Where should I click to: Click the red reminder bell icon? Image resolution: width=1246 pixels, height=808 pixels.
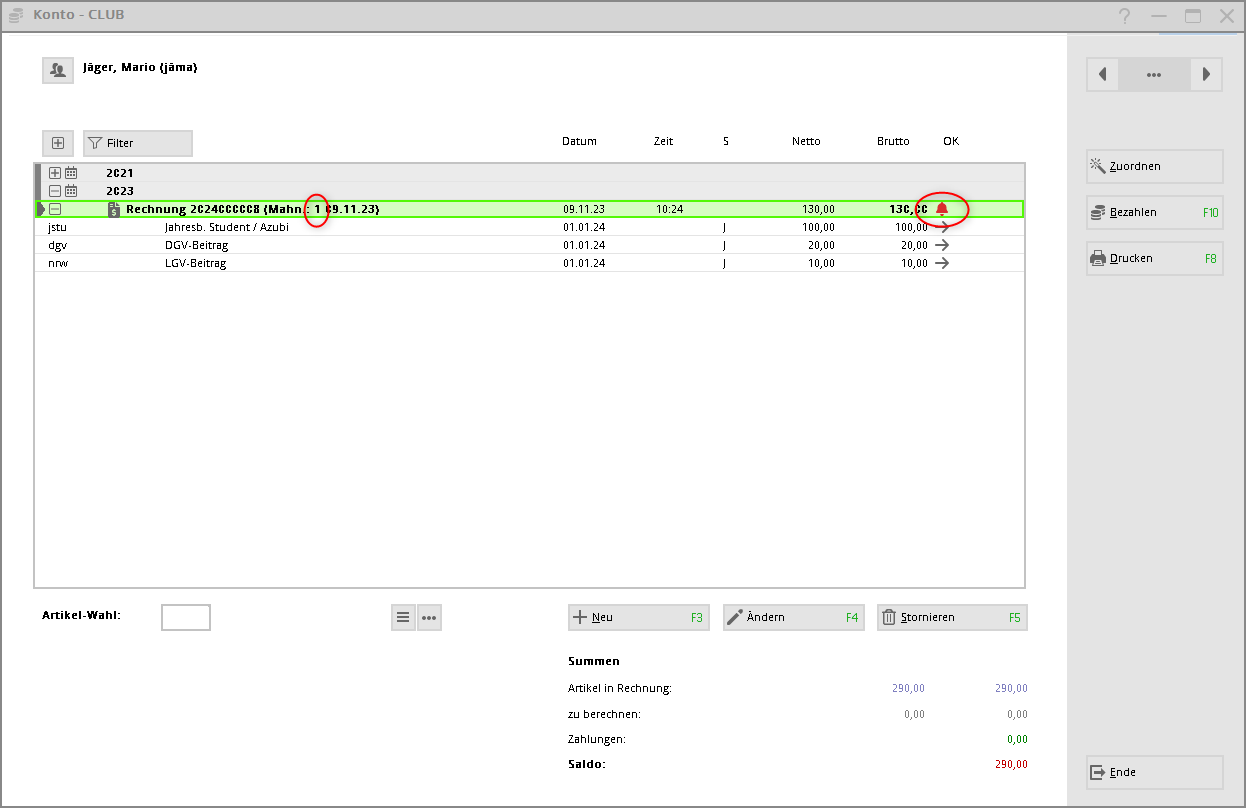(x=941, y=209)
